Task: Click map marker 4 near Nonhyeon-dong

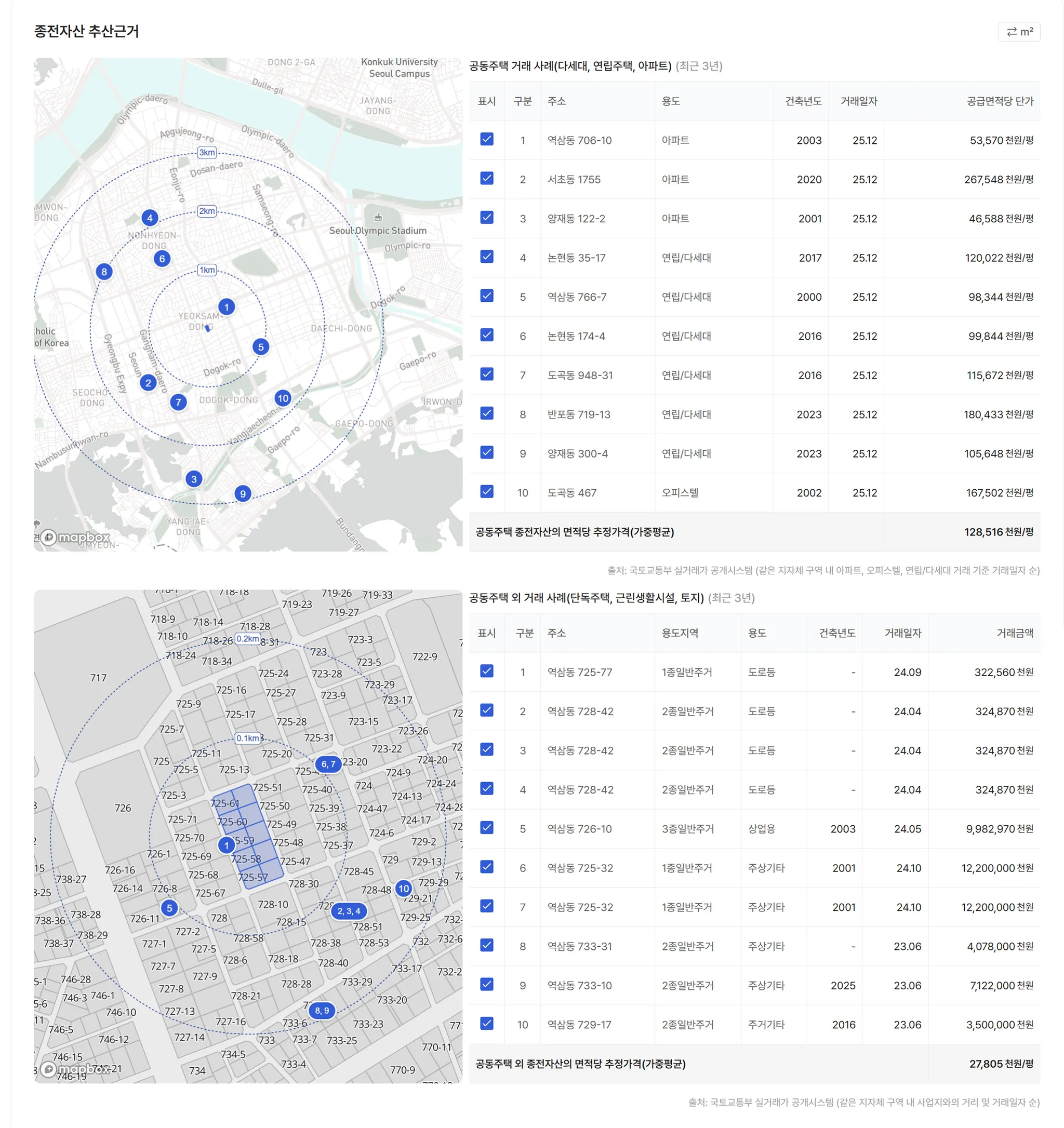Action: coord(149,218)
